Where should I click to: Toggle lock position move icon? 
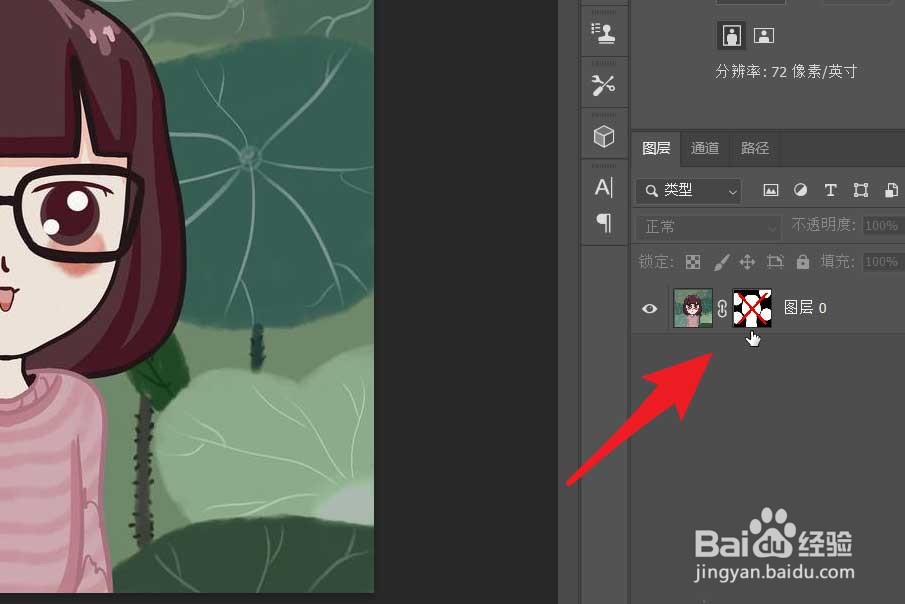tap(747, 262)
